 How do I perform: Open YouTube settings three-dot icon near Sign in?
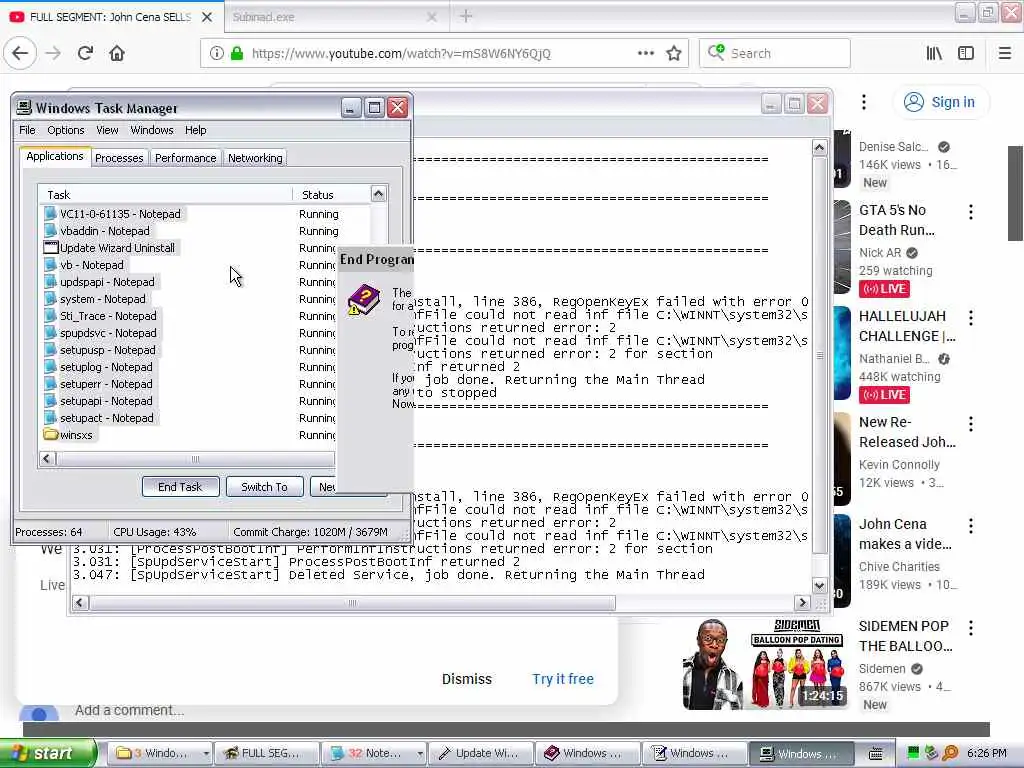point(863,102)
